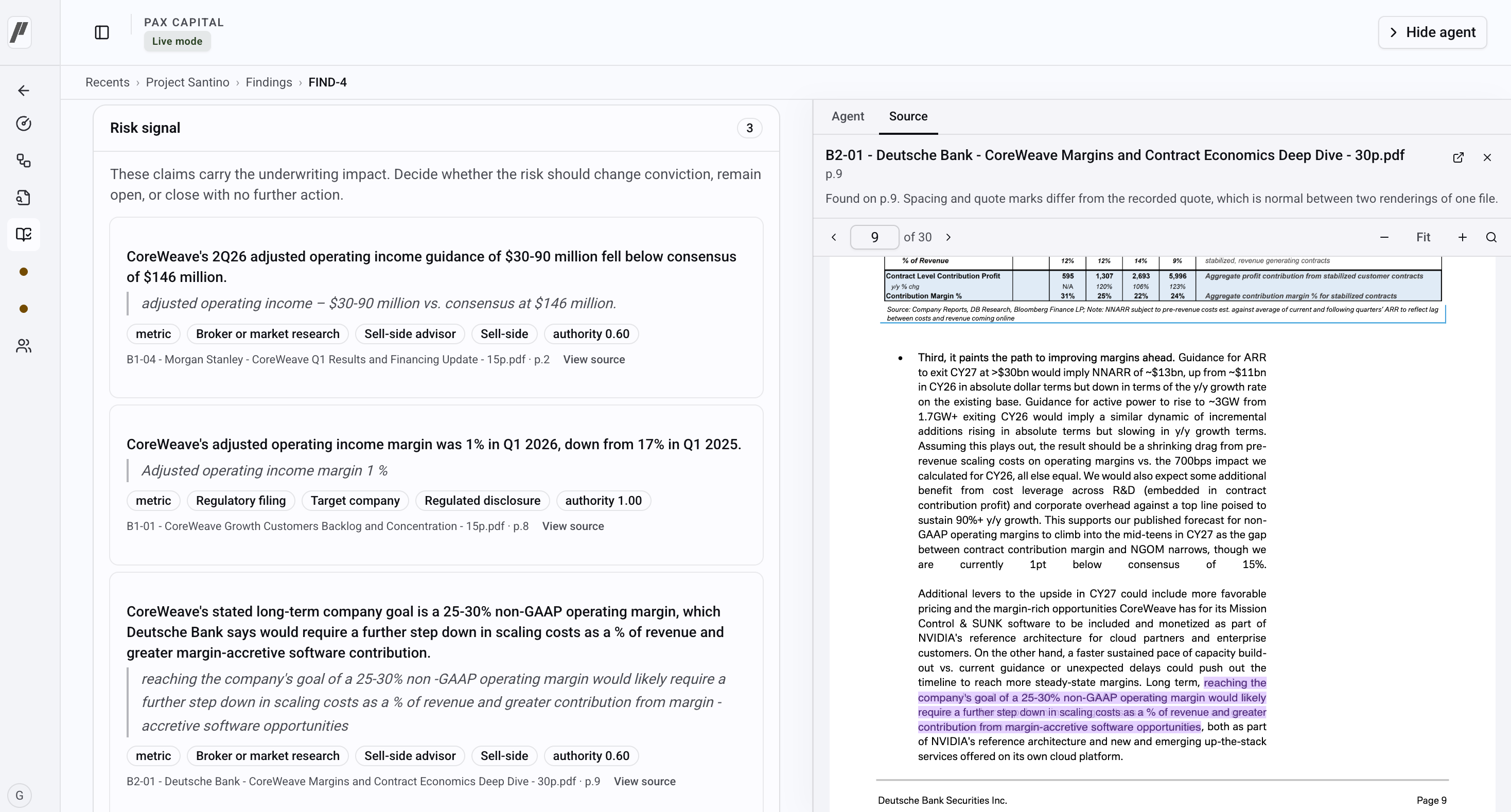Click the Risk signal heading
This screenshot has width=1511, height=812.
tap(145, 128)
